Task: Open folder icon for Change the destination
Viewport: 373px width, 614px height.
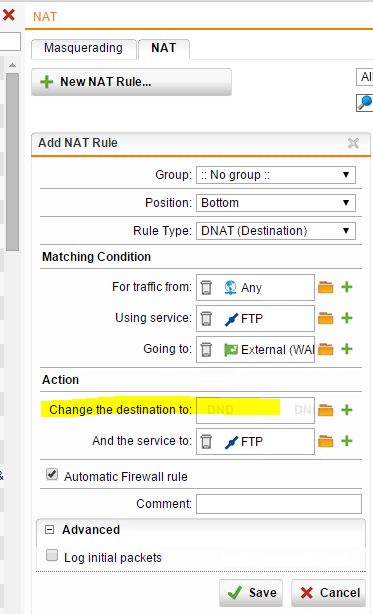Action: (x=325, y=410)
